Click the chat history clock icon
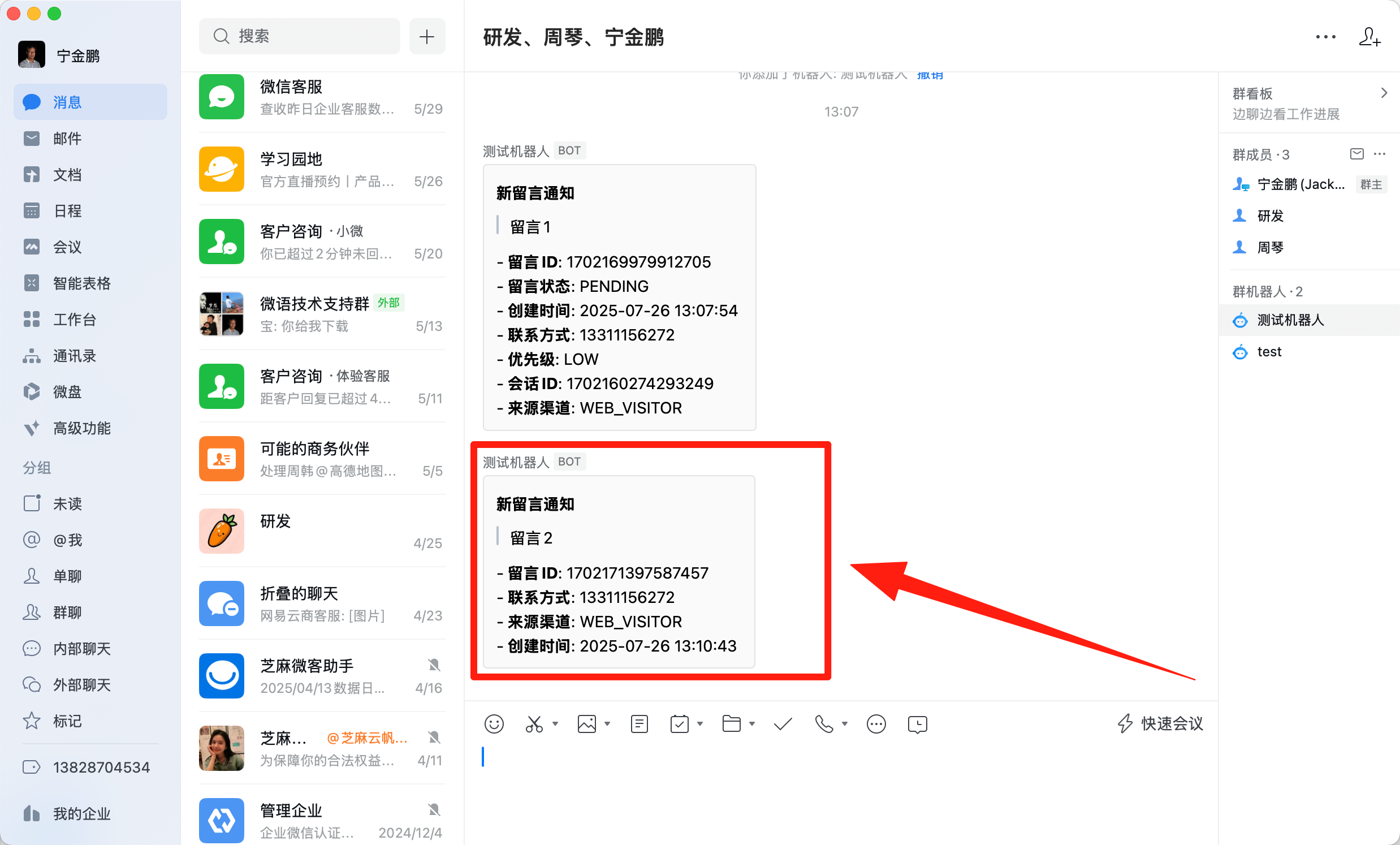The width and height of the screenshot is (1400, 845). pyautogui.click(x=918, y=725)
